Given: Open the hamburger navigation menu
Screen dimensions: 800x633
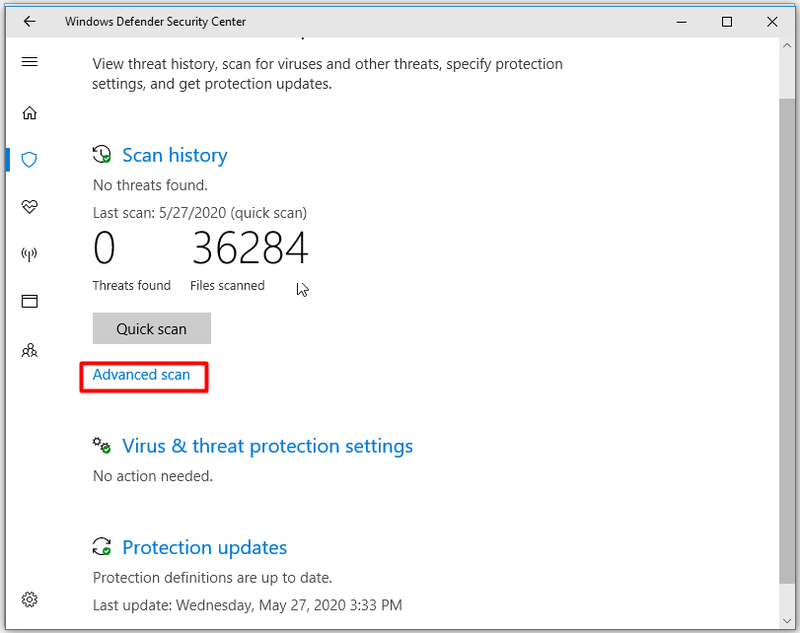Looking at the screenshot, I should point(30,62).
